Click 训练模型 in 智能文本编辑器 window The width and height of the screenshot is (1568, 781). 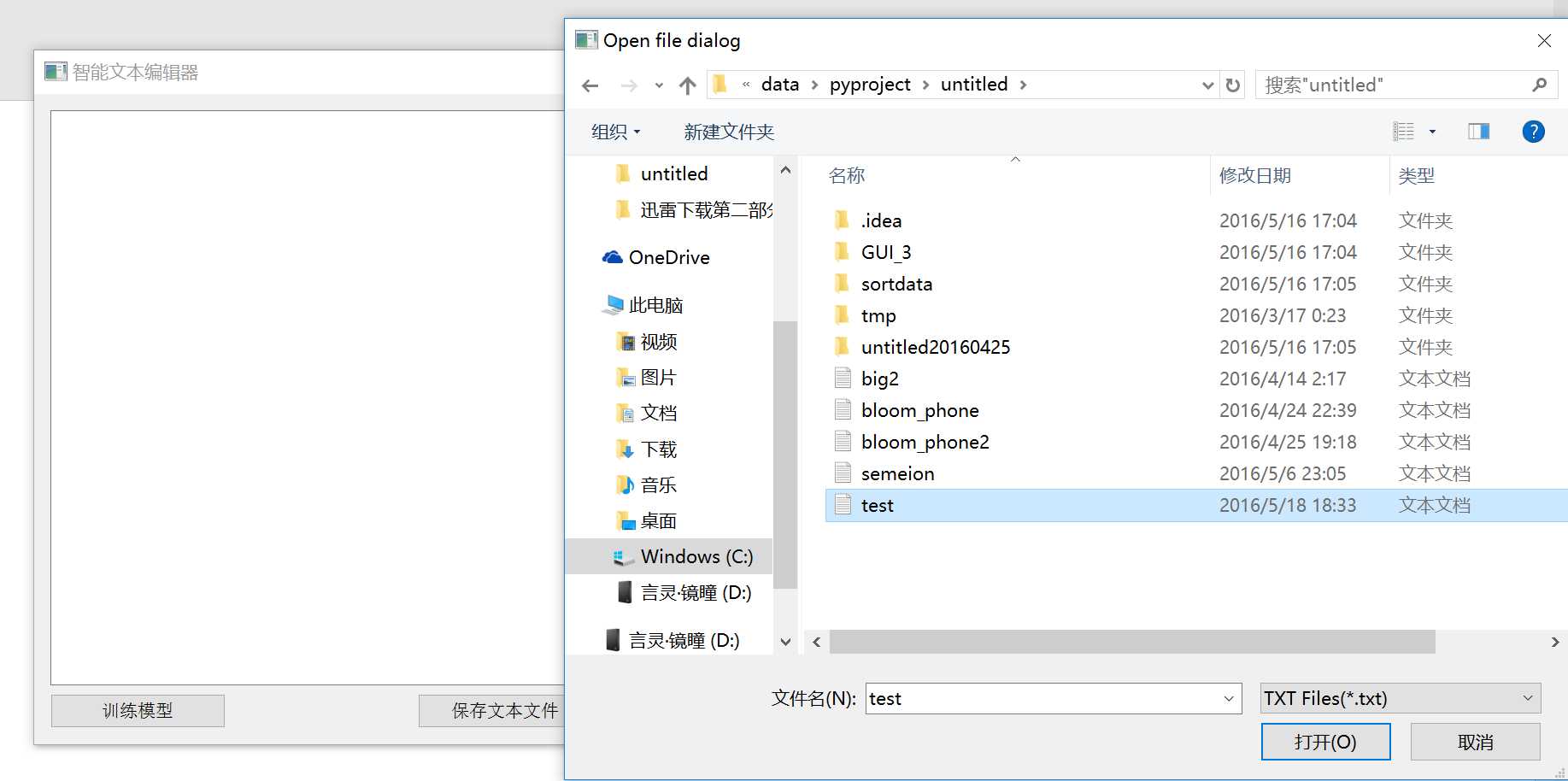[138, 711]
